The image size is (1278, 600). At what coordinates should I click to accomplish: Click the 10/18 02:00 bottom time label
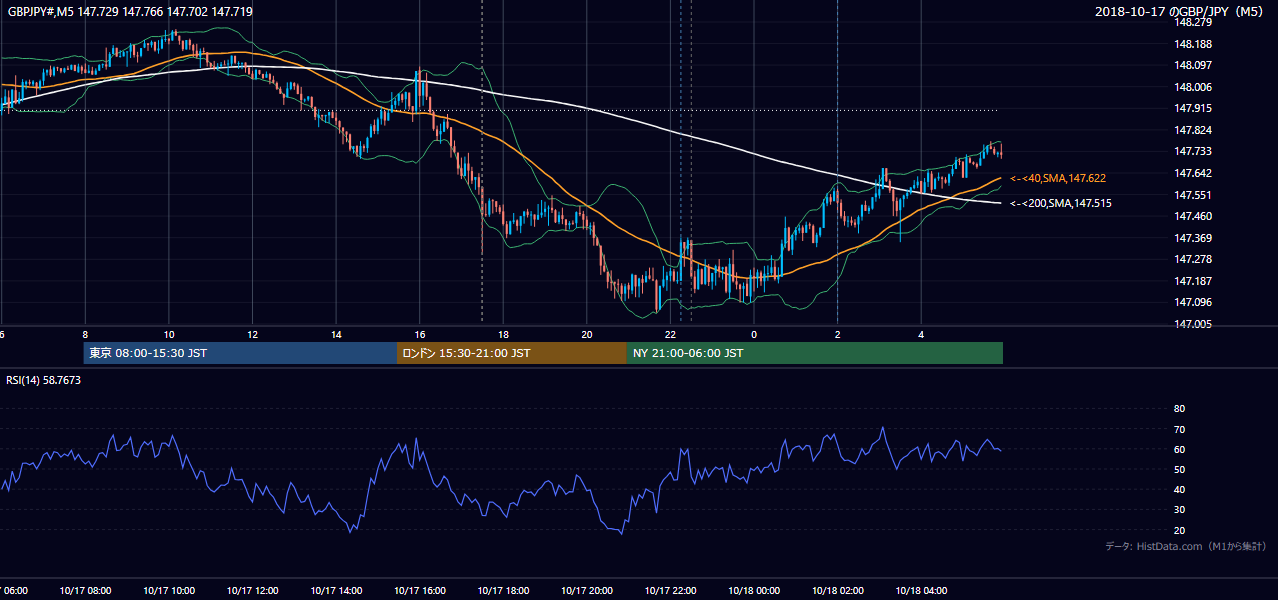pyautogui.click(x=837, y=591)
